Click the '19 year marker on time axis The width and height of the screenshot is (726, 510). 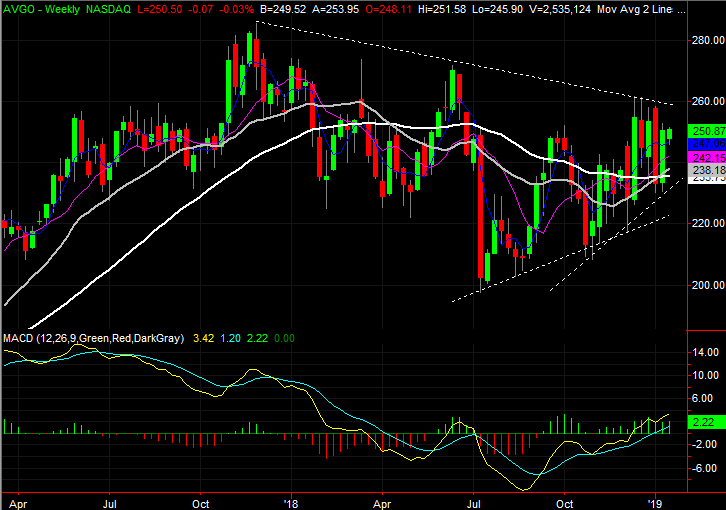pos(655,500)
